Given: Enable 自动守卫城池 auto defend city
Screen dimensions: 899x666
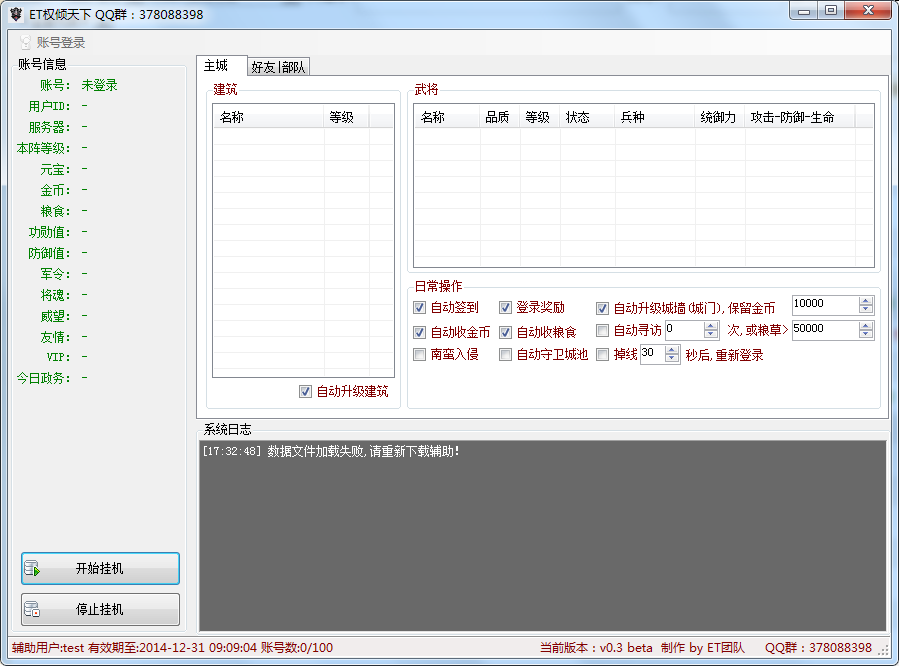Looking at the screenshot, I should (505, 354).
